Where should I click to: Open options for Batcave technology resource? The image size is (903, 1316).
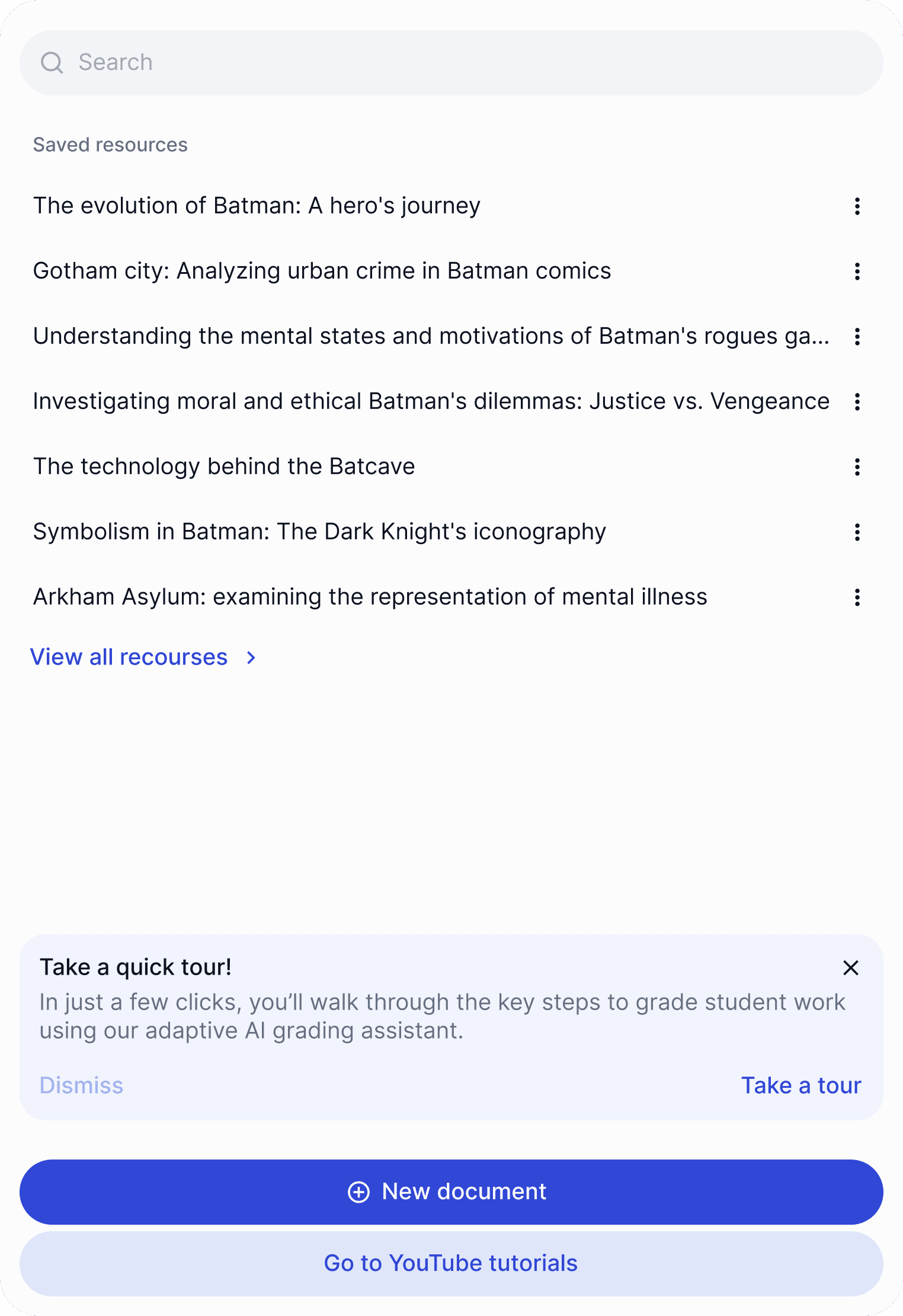[x=857, y=467]
